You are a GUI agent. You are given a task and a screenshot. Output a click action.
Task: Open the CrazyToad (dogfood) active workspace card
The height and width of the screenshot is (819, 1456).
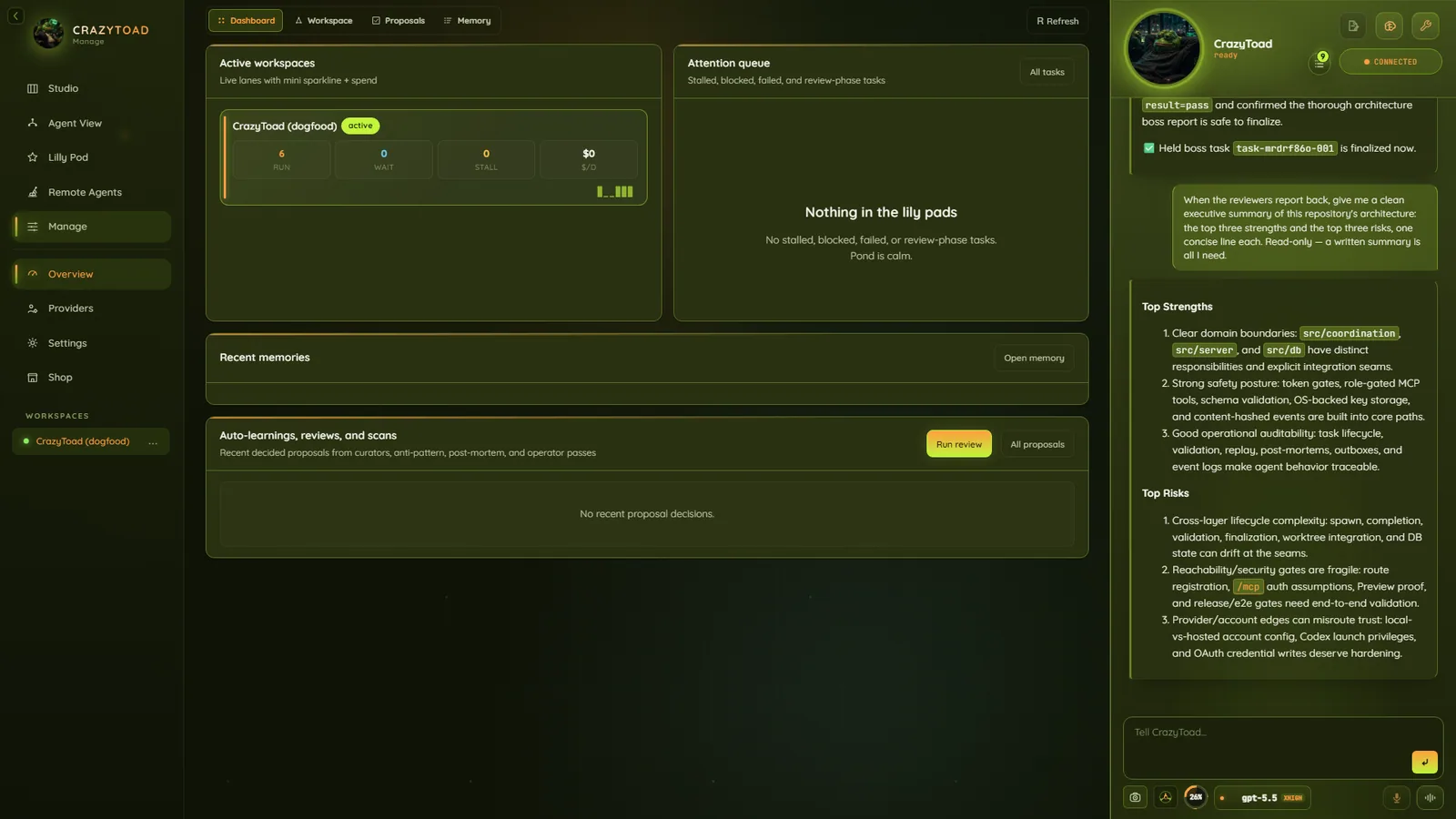click(433, 157)
